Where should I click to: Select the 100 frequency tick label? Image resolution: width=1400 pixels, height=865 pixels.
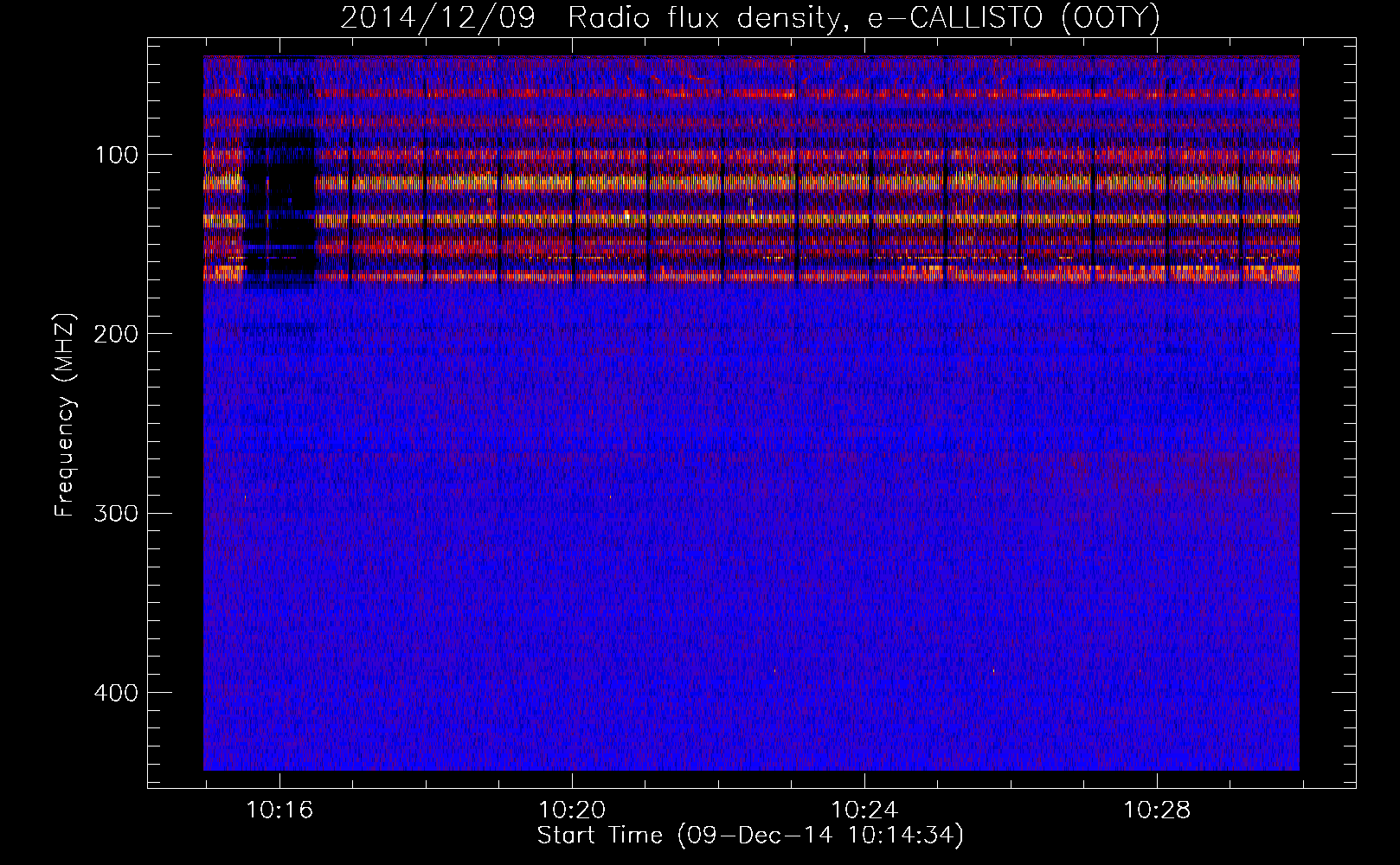click(116, 155)
